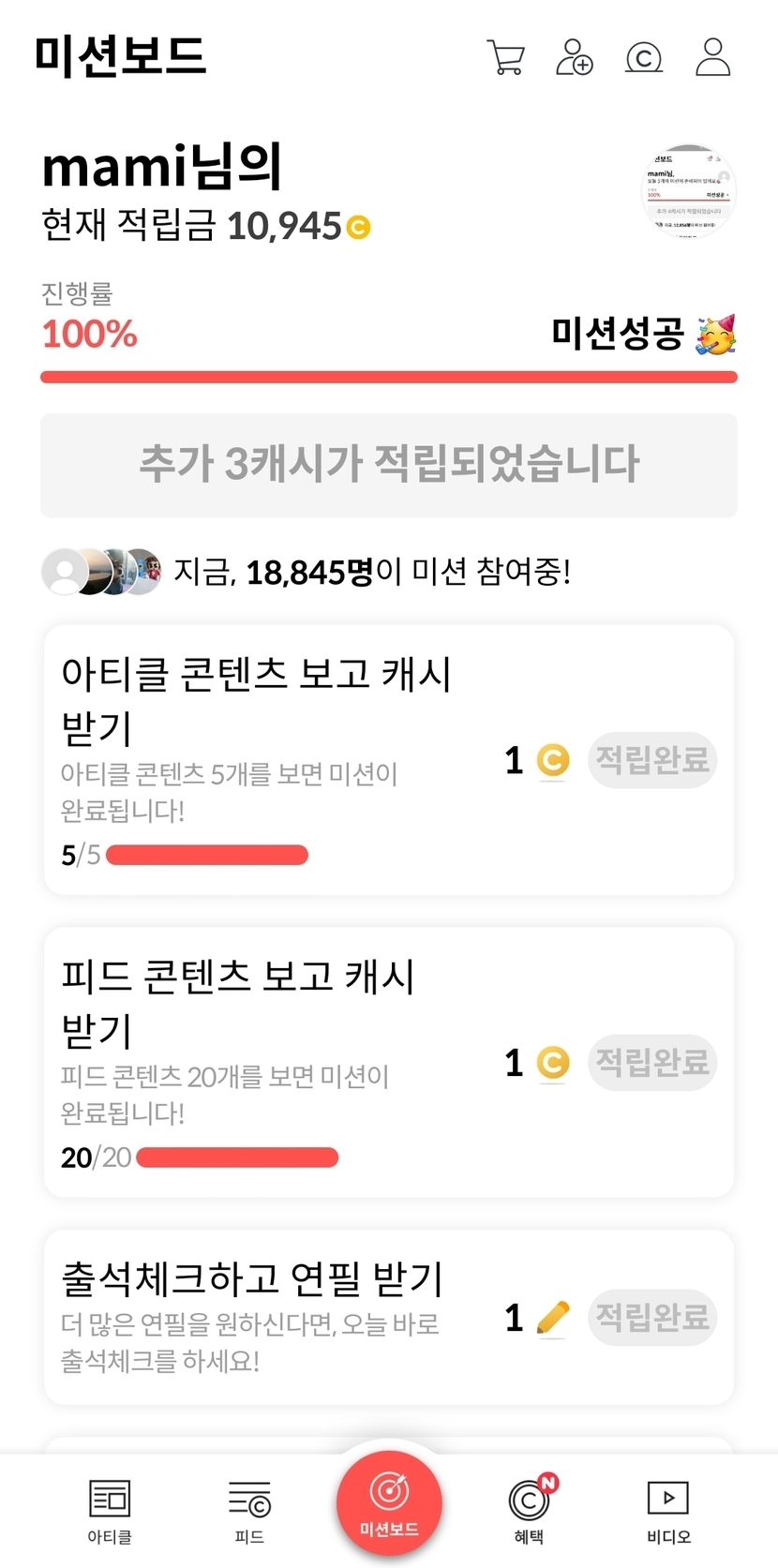Open the cash coin icon in header
The image size is (778, 1568).
coord(644,58)
